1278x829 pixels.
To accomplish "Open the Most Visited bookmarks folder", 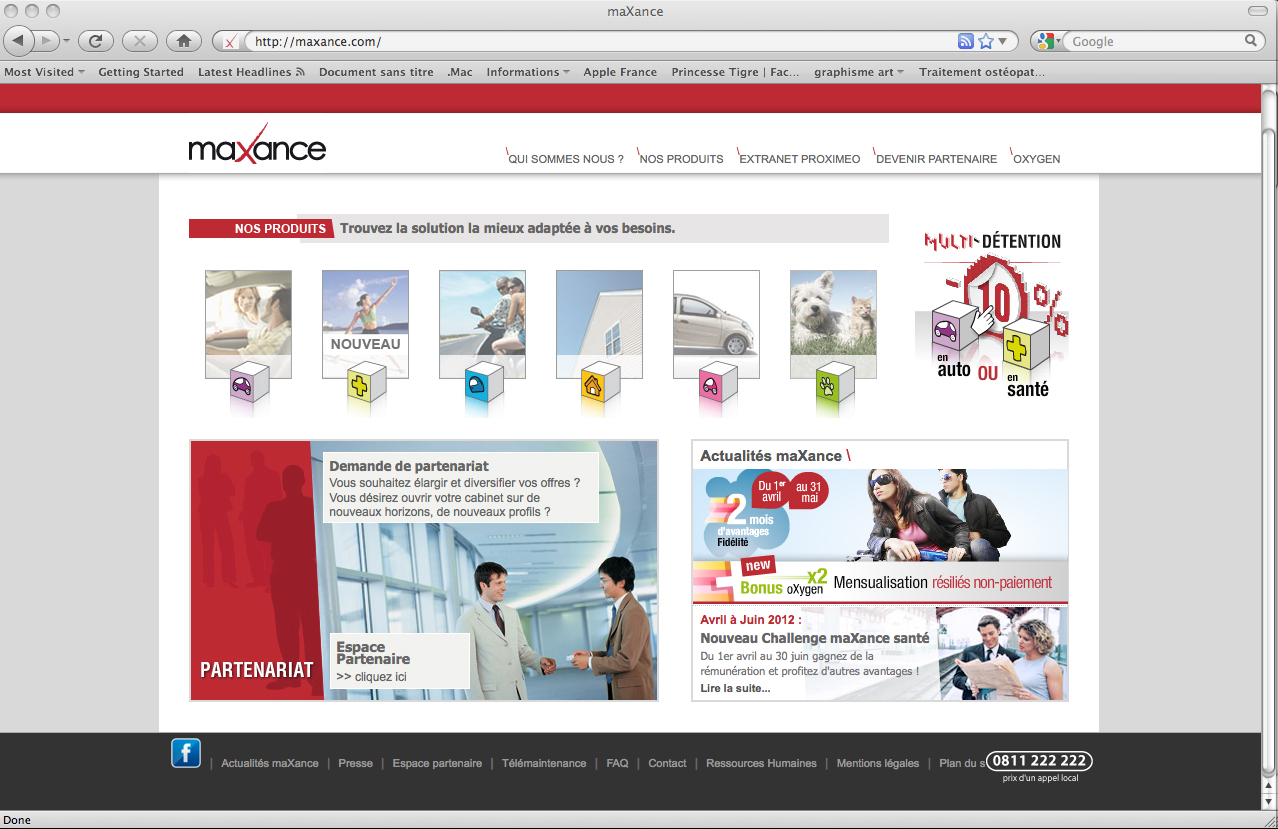I will tap(44, 72).
